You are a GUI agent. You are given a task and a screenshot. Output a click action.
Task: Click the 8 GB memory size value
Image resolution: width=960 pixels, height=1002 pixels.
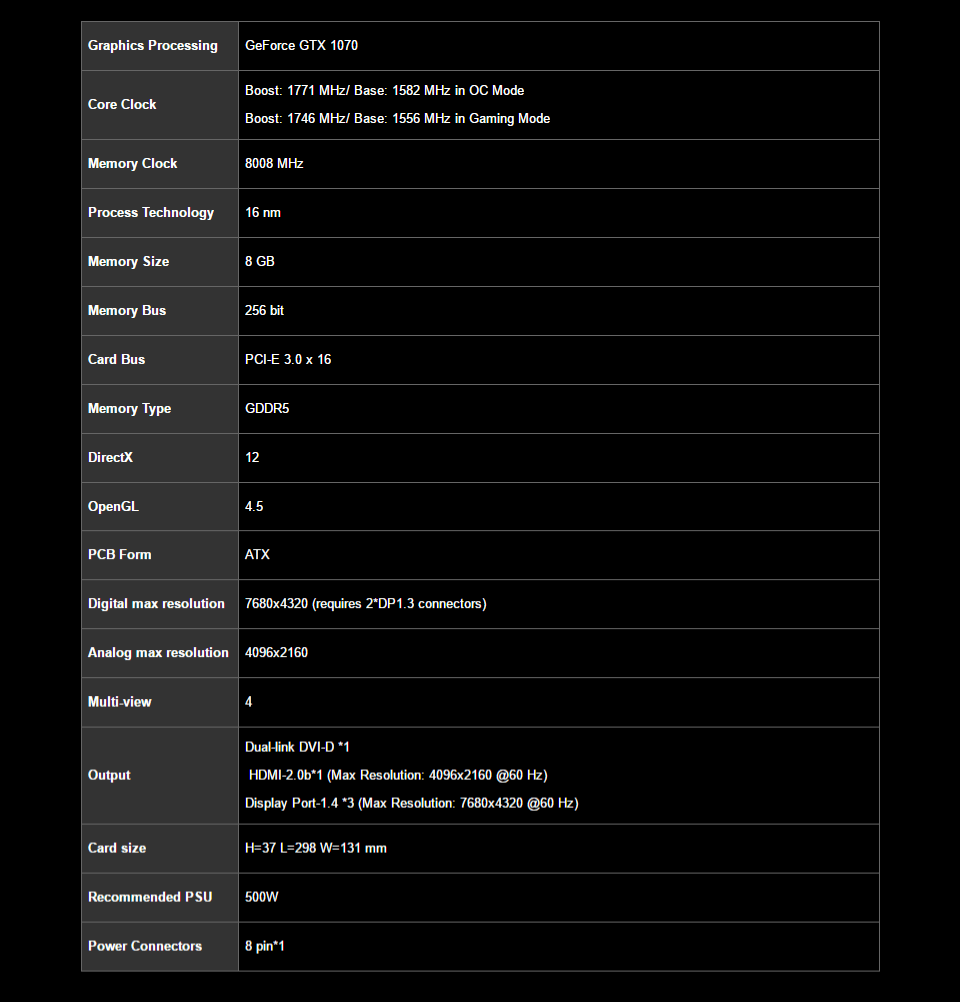pyautogui.click(x=260, y=262)
